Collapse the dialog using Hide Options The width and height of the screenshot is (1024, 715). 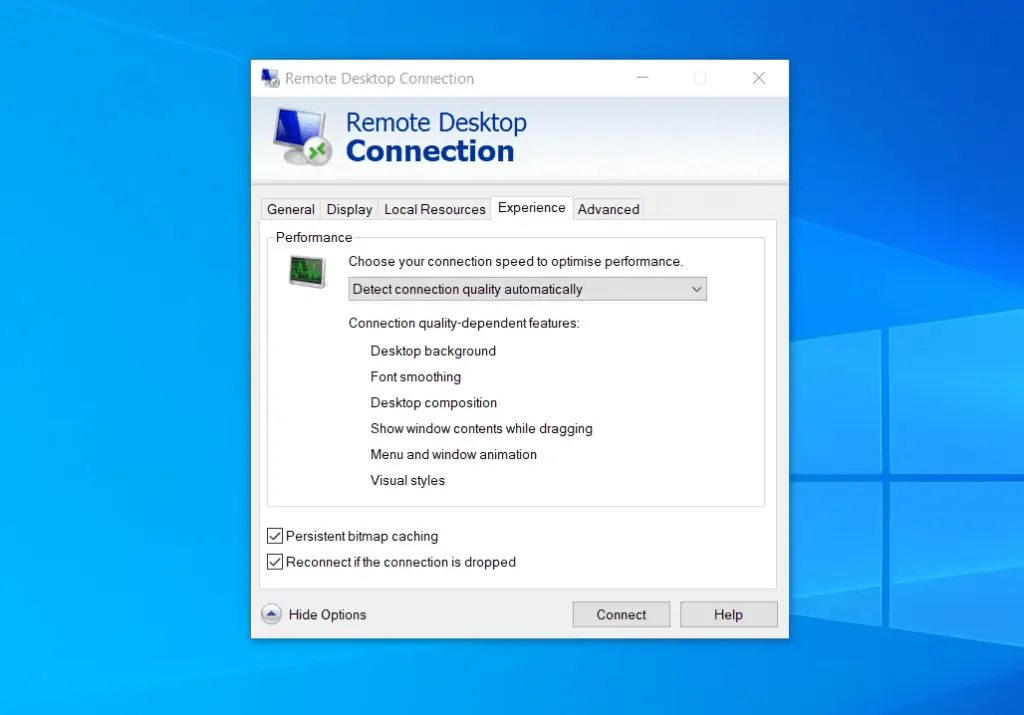click(325, 614)
